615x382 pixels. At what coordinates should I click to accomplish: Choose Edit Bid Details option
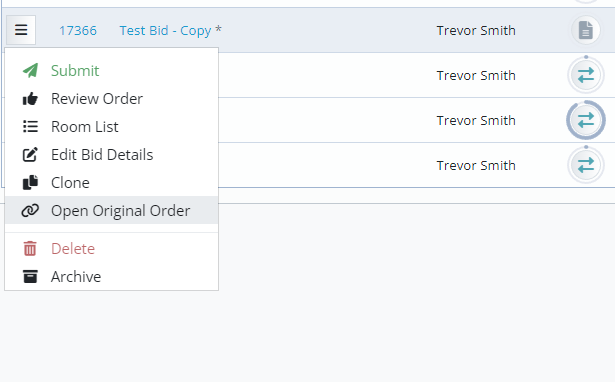click(111, 155)
